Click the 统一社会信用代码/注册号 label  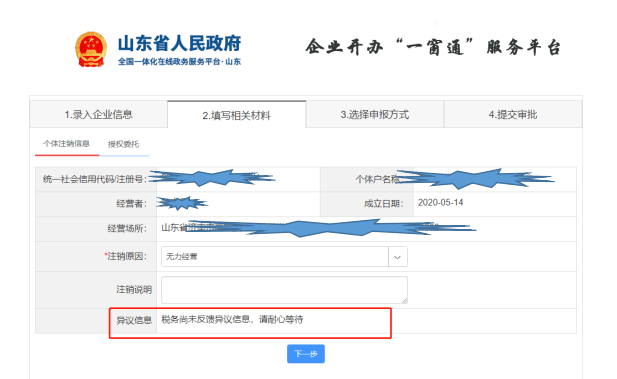[94, 179]
